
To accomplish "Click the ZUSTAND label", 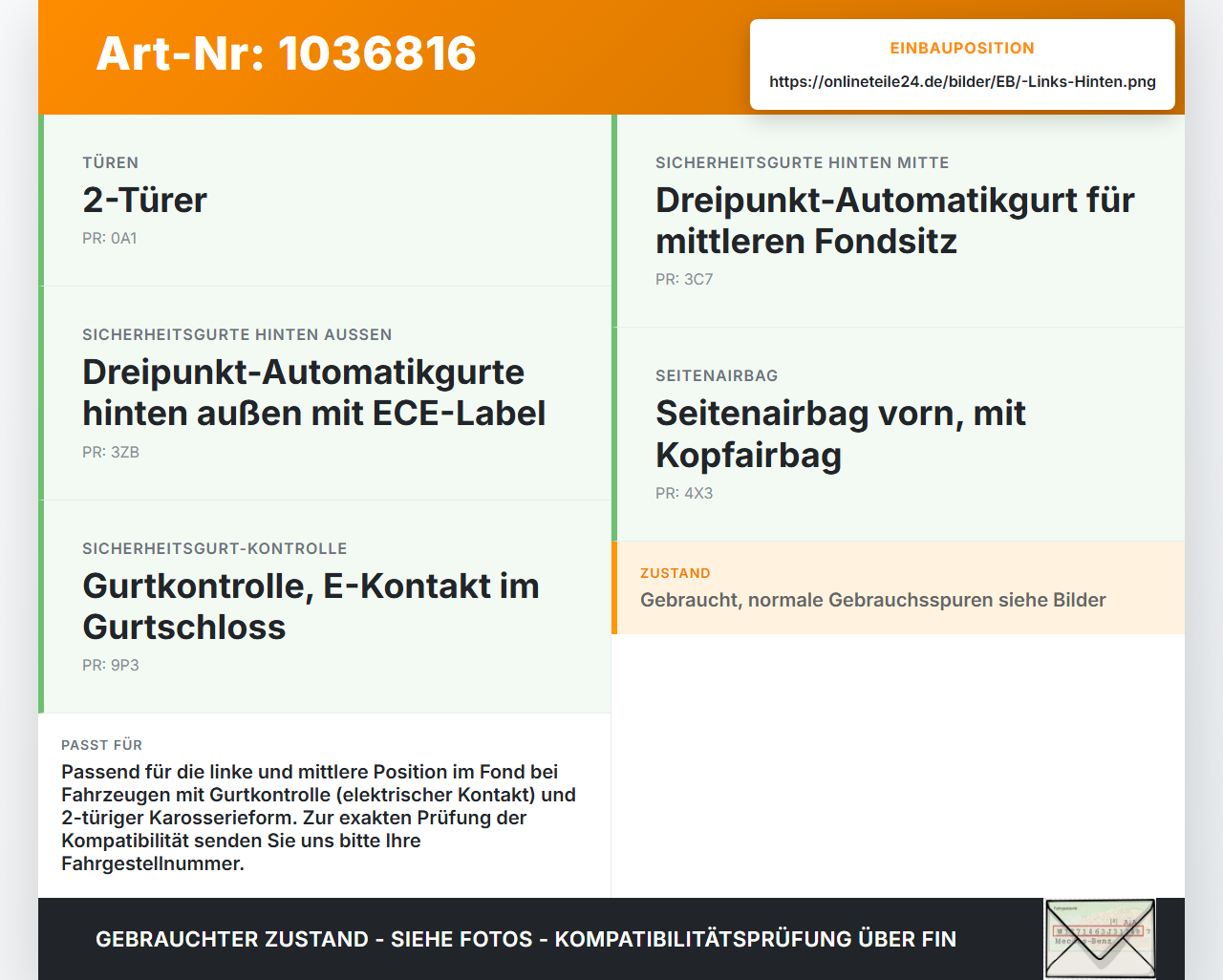I will pyautogui.click(x=676, y=573).
